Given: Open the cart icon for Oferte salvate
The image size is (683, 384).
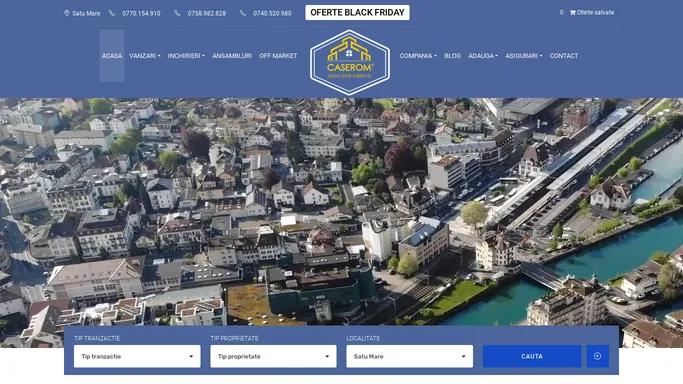Looking at the screenshot, I should coord(572,13).
